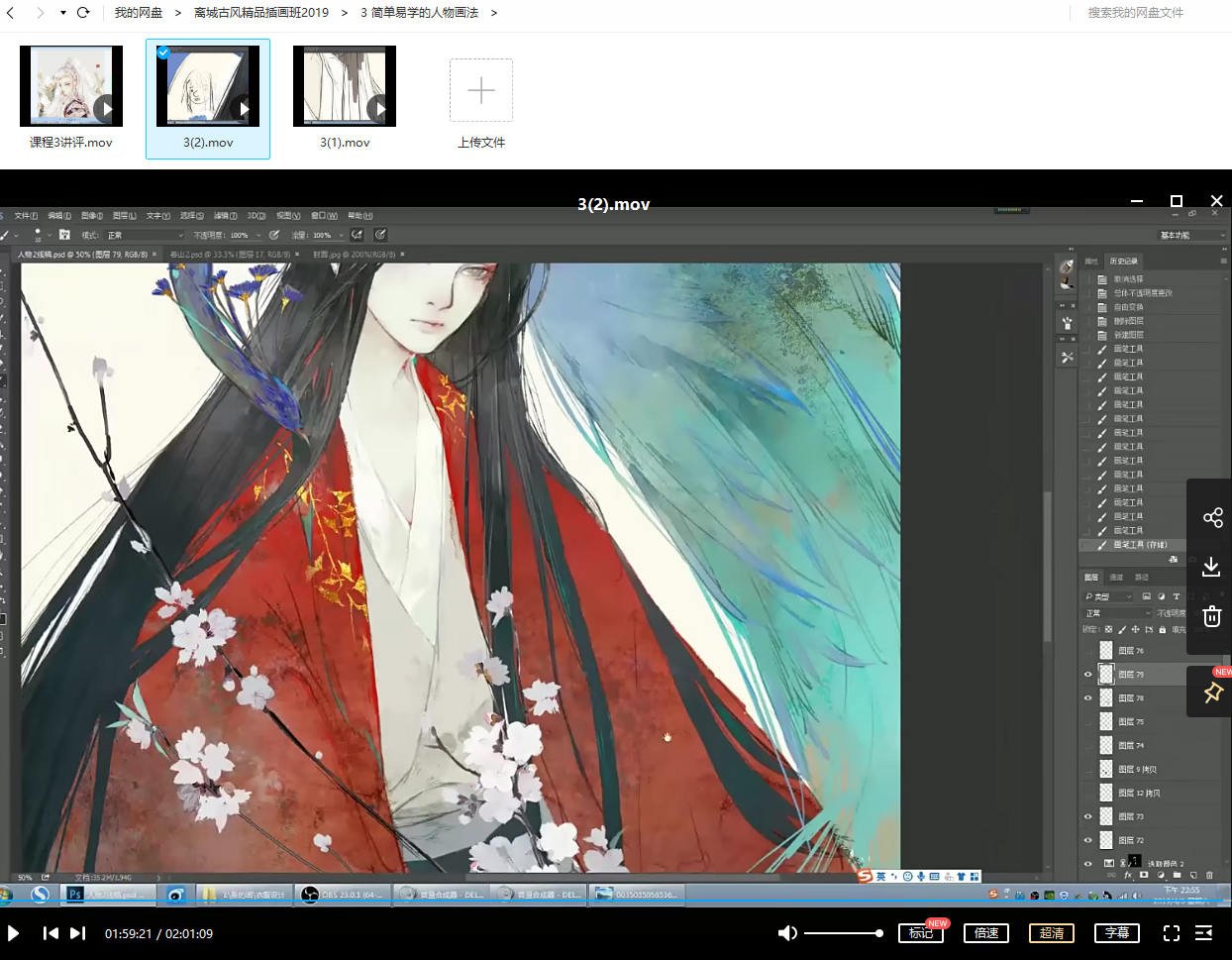Open the 倍速 playback speed selector
Image resolution: width=1232 pixels, height=960 pixels.
click(985, 932)
